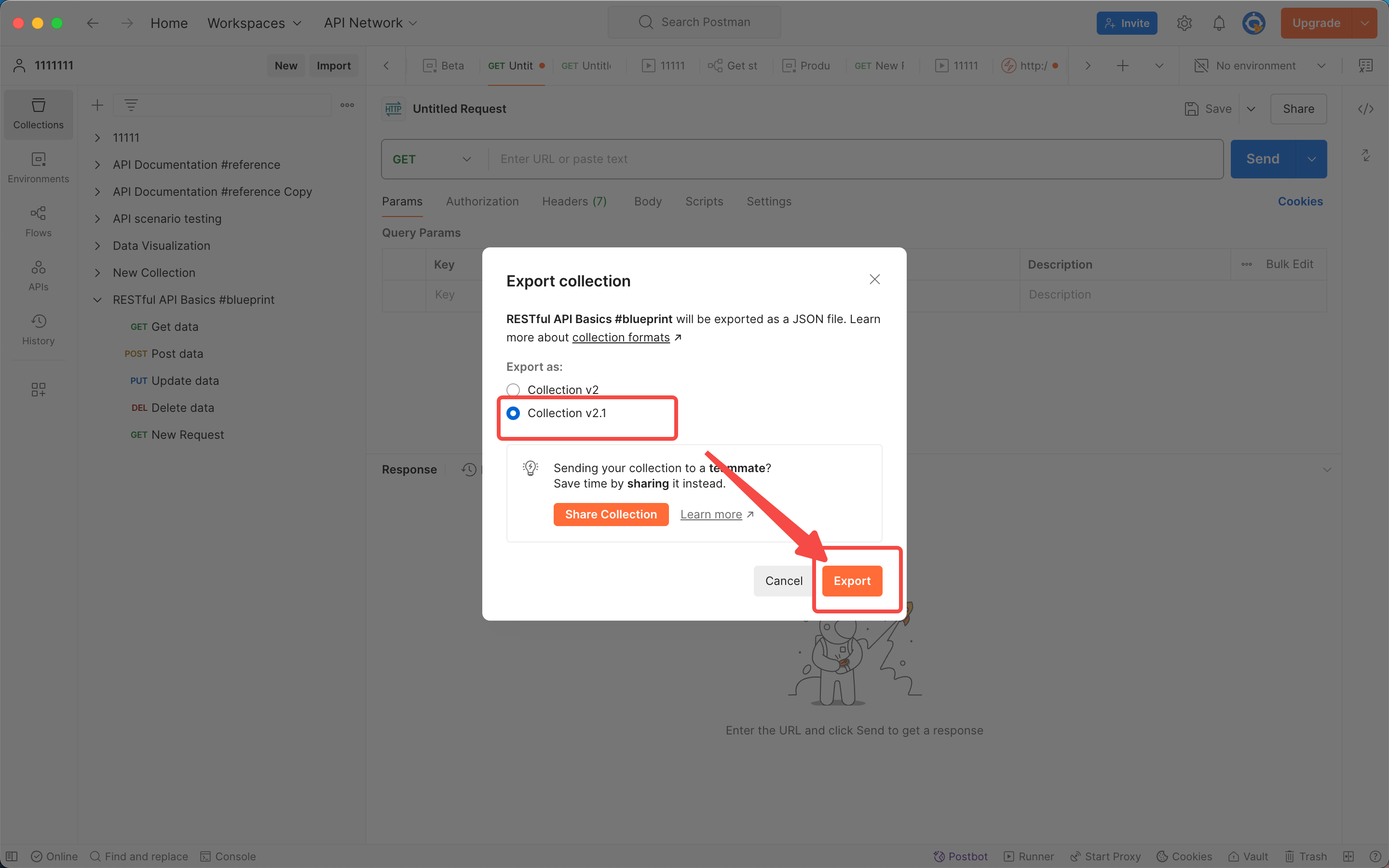Click the Search Postman field

coord(694,22)
